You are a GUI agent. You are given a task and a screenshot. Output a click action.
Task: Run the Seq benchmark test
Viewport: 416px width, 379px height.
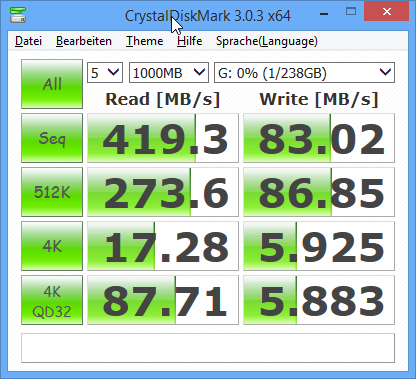(x=52, y=138)
